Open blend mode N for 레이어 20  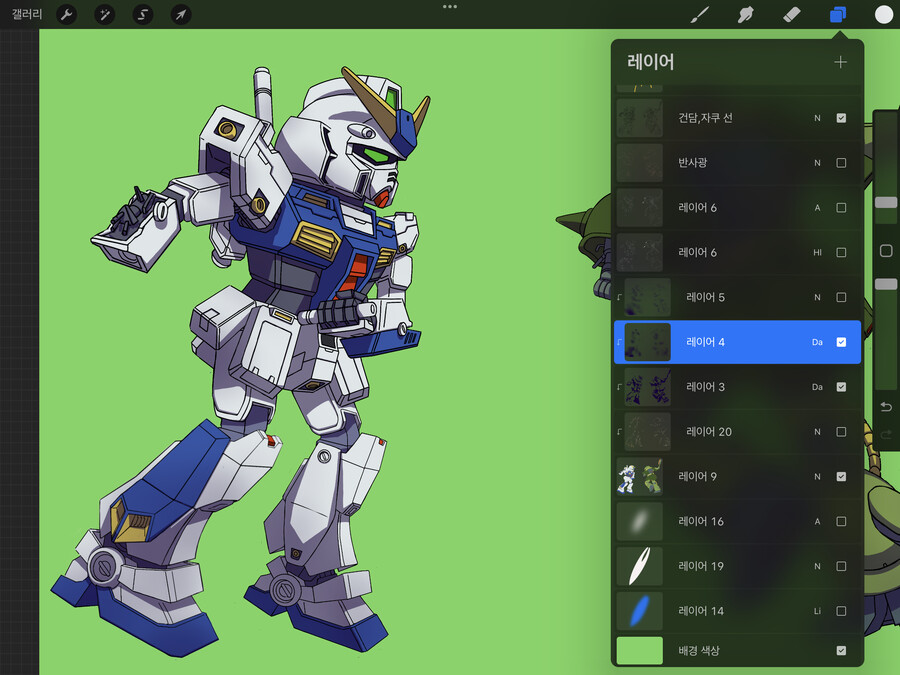point(817,432)
